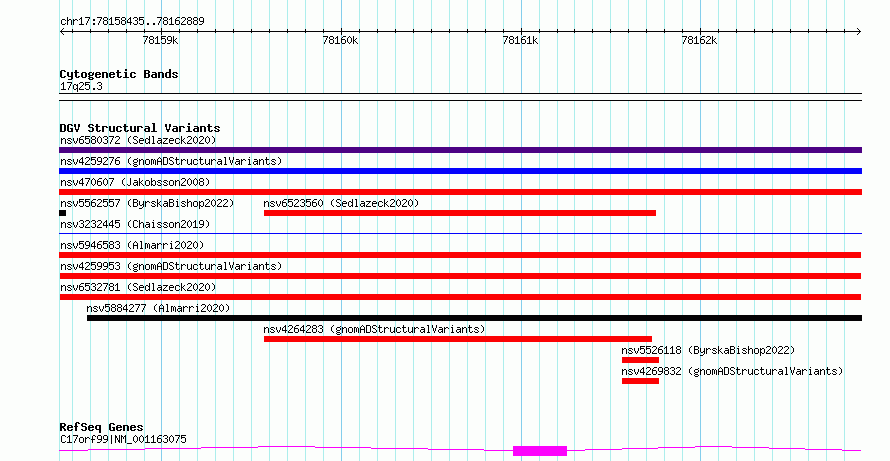This screenshot has width=890, height=461.
Task: Click the ruler's right arrowhead
Action: (x=859, y=32)
